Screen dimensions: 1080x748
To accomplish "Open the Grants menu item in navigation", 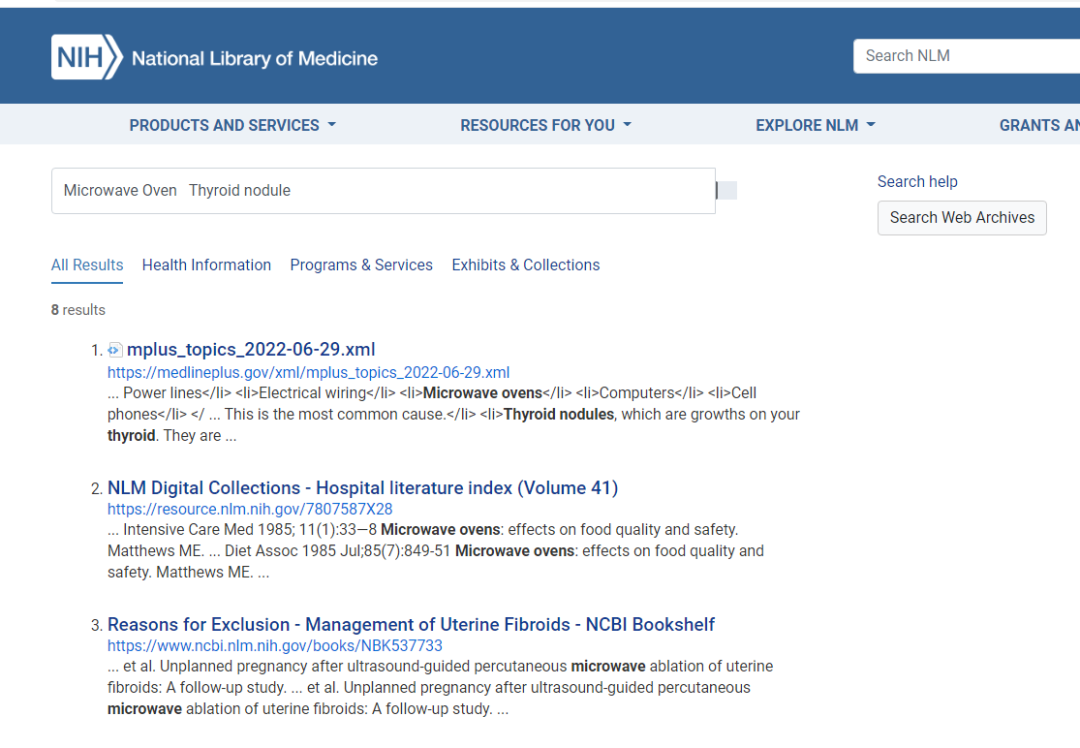I will (1038, 125).
